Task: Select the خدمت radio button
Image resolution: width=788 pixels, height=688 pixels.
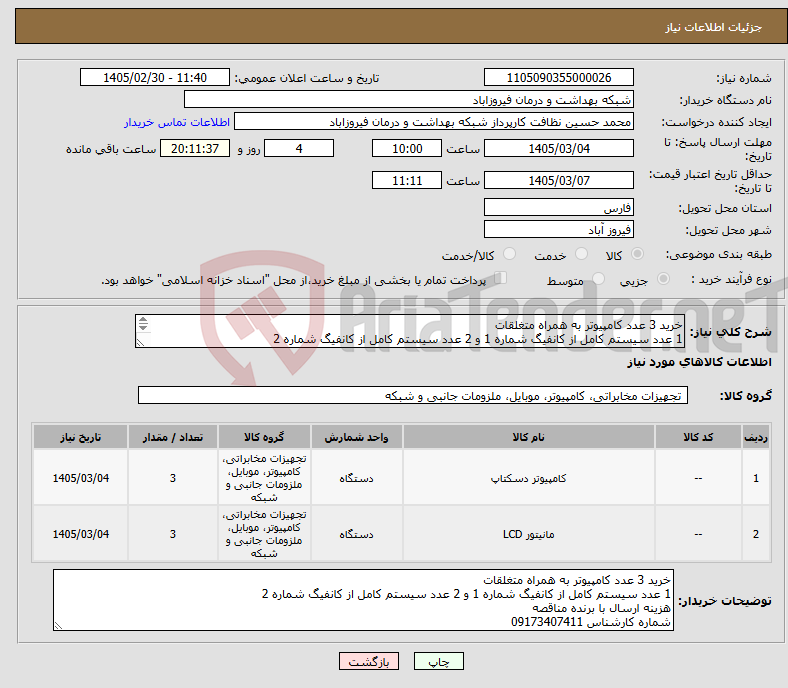Action: tap(581, 254)
